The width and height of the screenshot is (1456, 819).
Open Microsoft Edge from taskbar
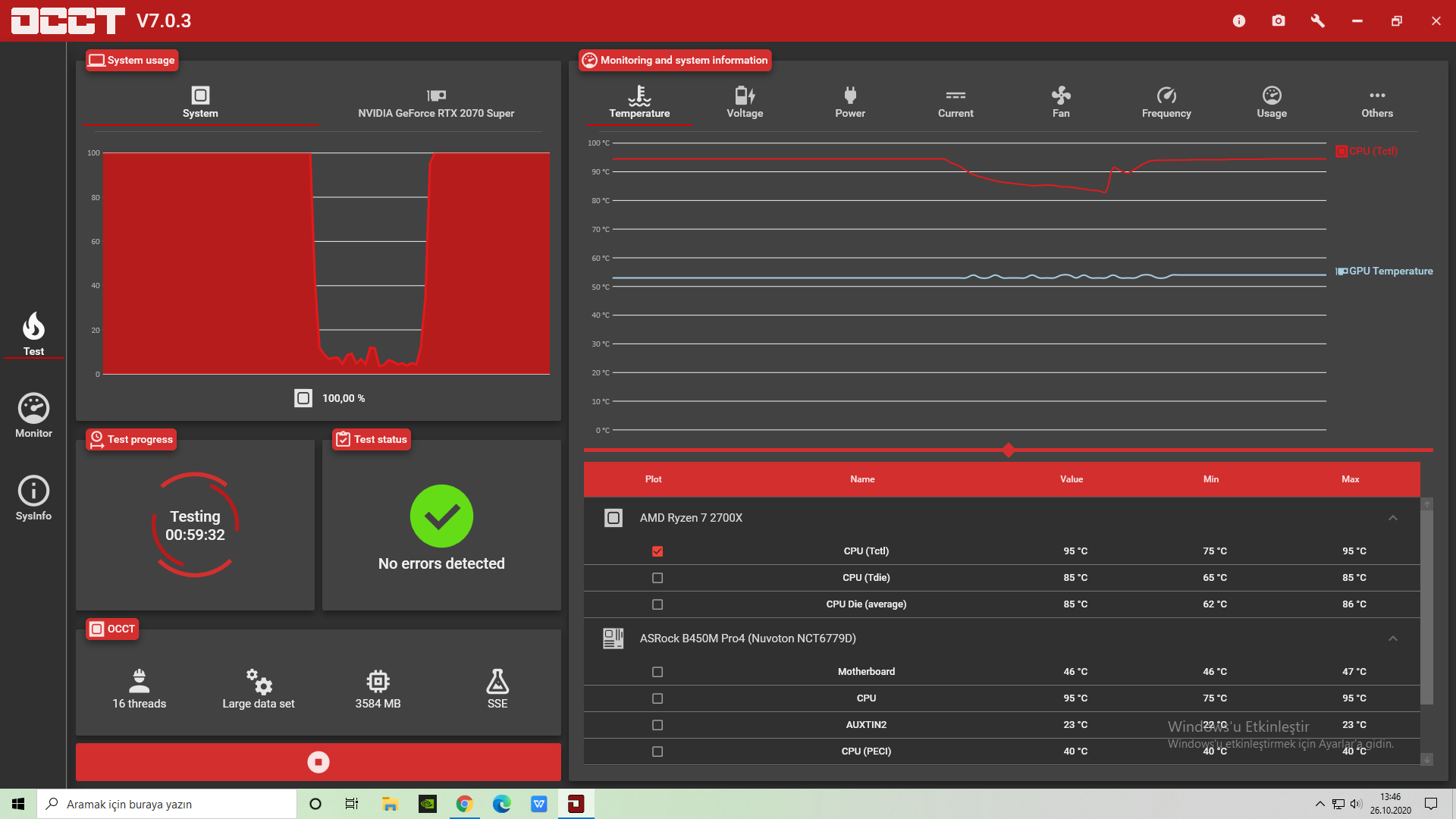point(501,804)
